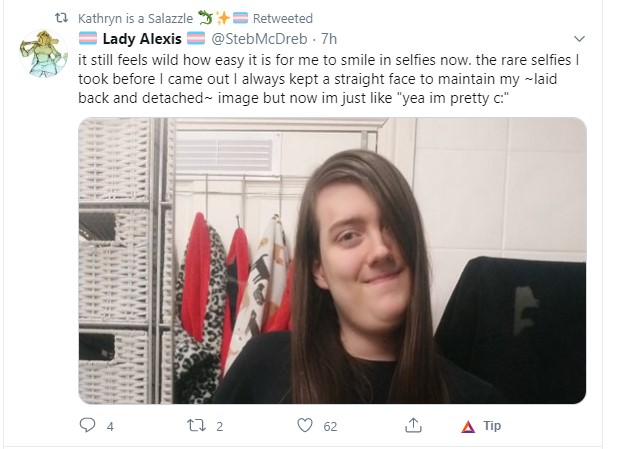Open the share upload icon
The image size is (628, 449).
click(x=413, y=425)
